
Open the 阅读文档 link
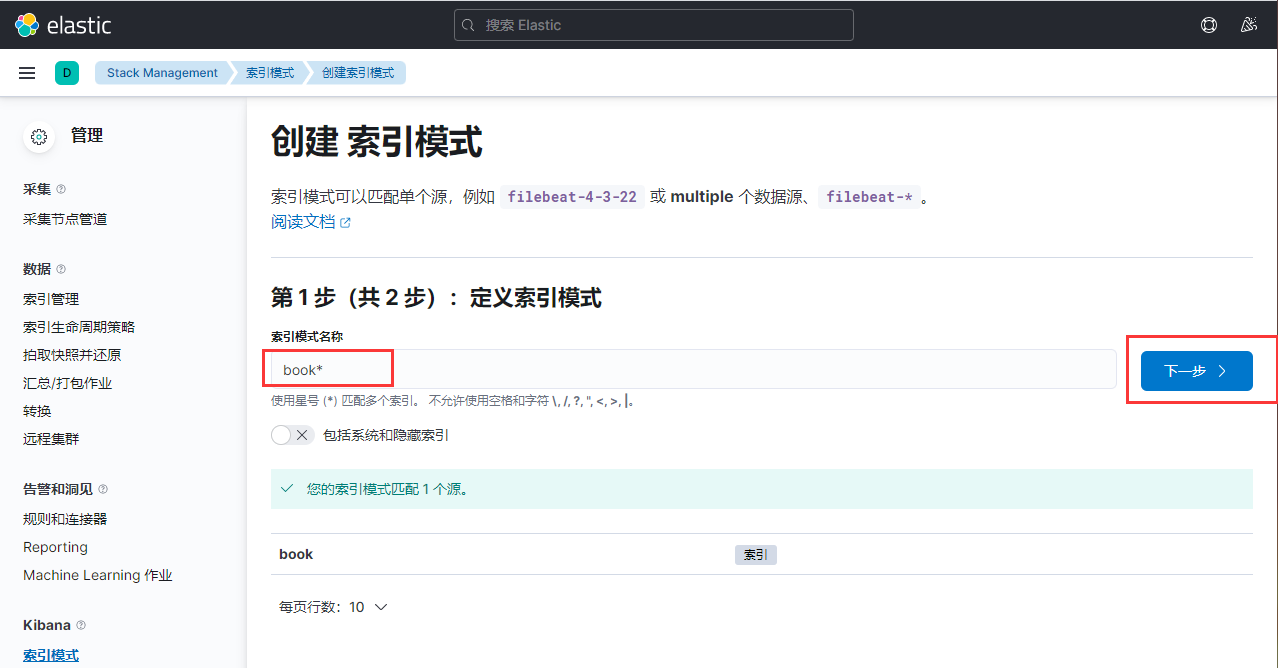click(x=302, y=221)
